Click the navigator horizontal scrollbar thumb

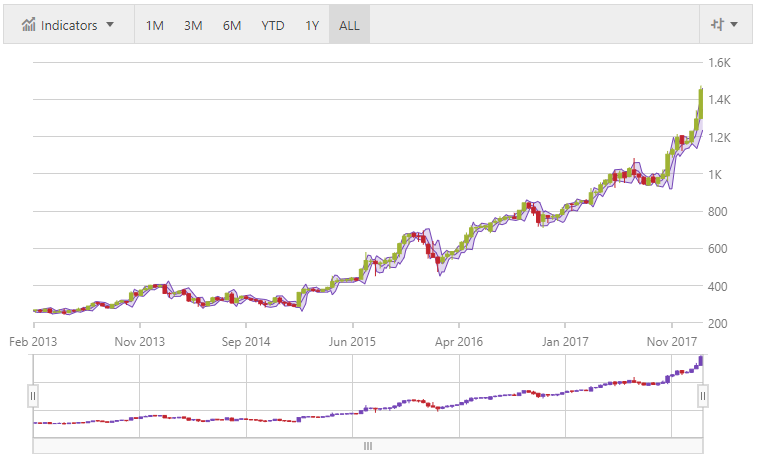coord(368,446)
